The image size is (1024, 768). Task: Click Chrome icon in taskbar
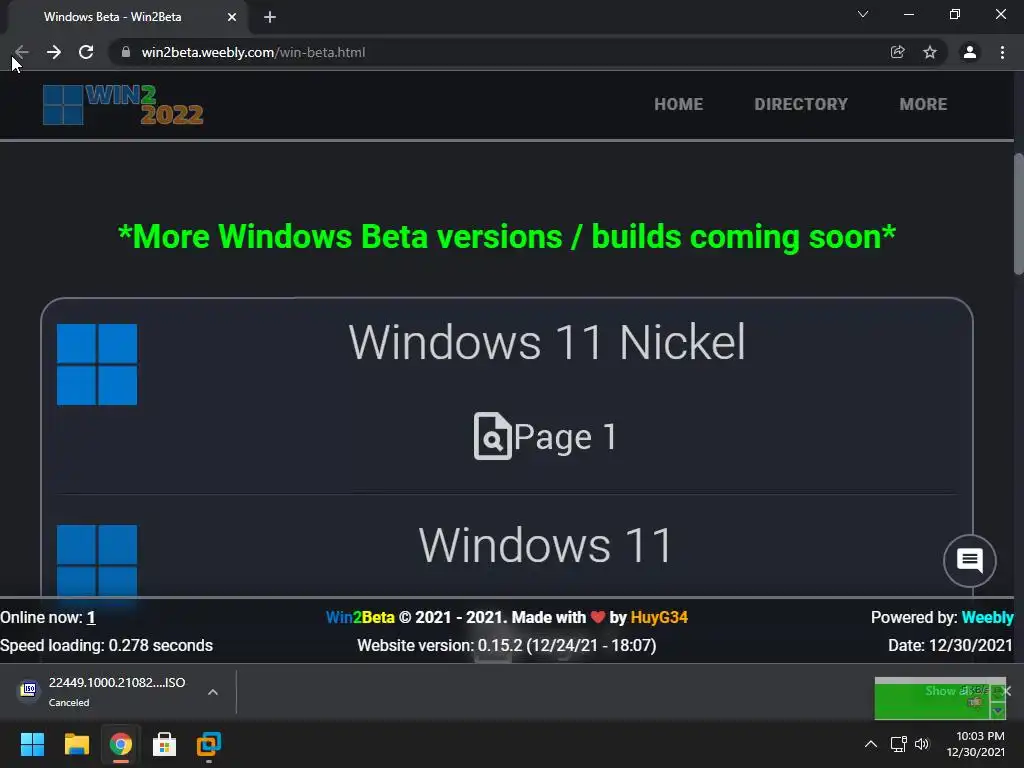[x=121, y=744]
